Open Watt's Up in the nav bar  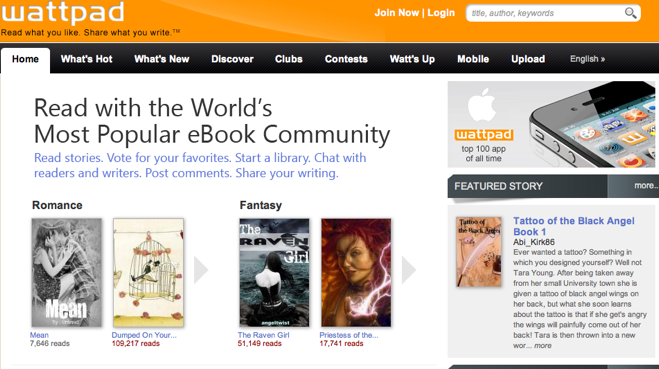[412, 59]
